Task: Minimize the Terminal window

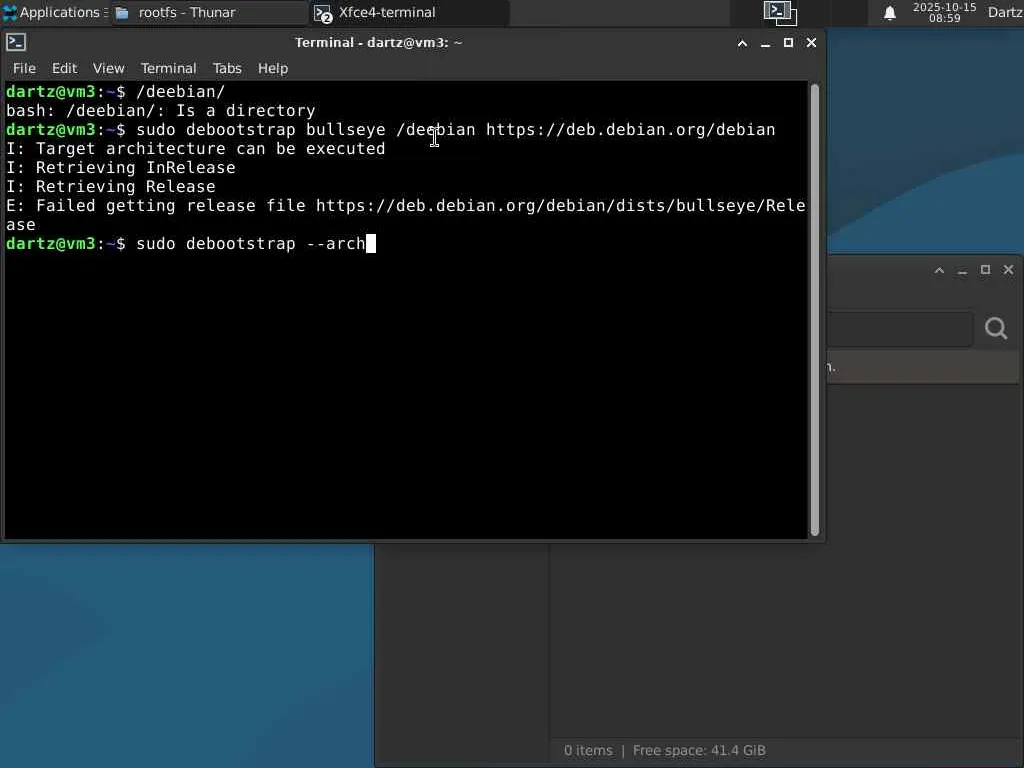Action: pos(765,43)
